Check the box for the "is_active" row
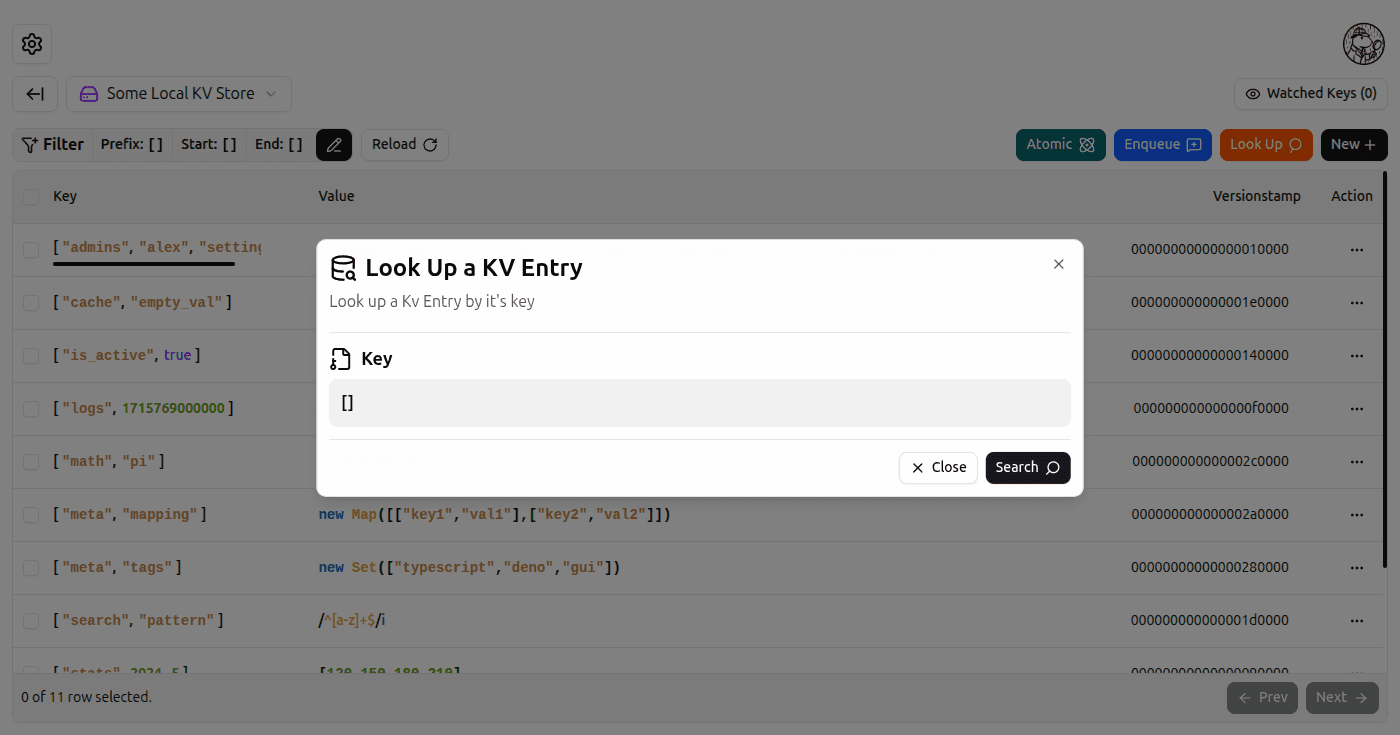 click(x=31, y=355)
